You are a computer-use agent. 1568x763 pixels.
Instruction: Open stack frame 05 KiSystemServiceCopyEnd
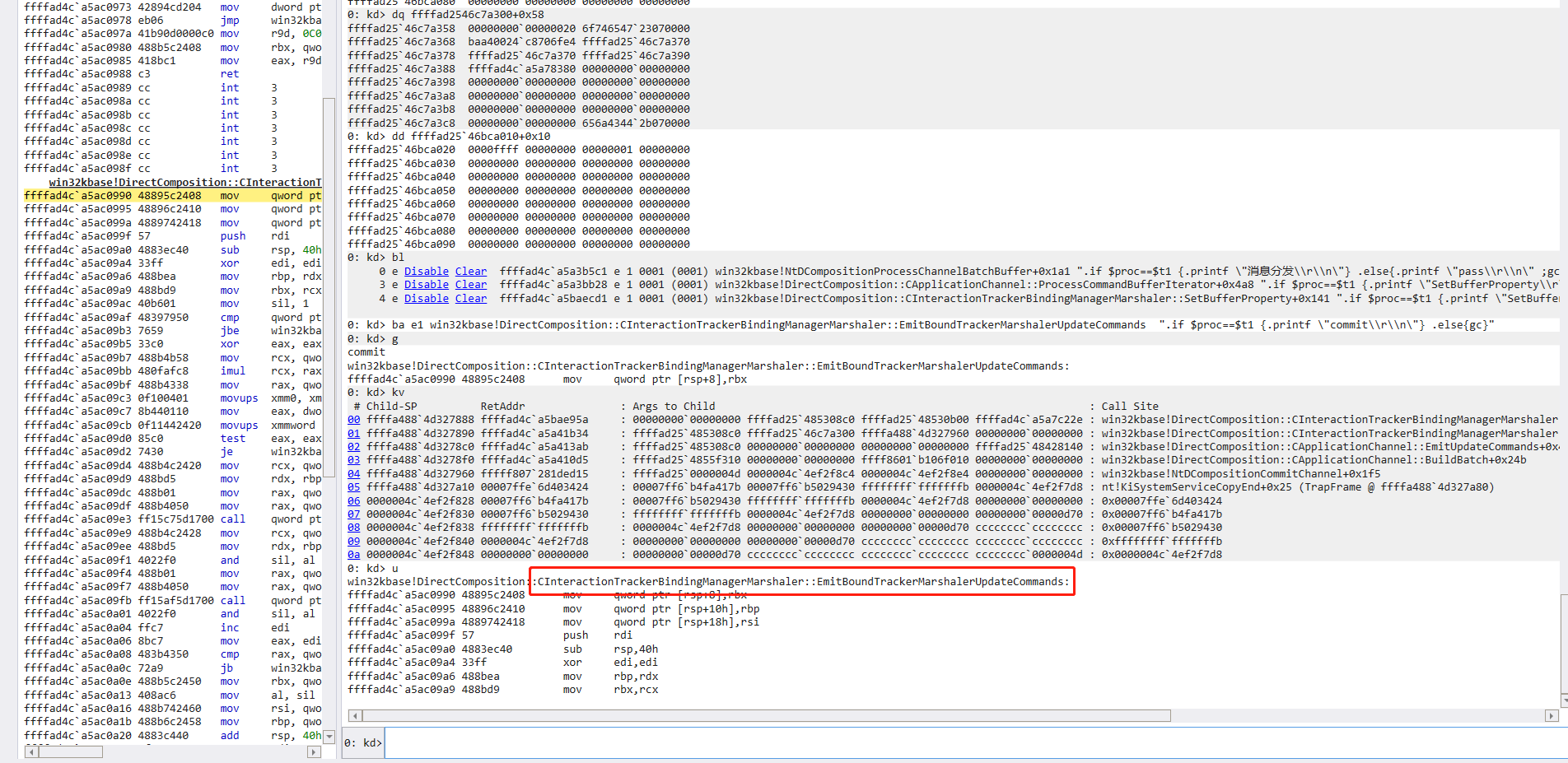[353, 487]
